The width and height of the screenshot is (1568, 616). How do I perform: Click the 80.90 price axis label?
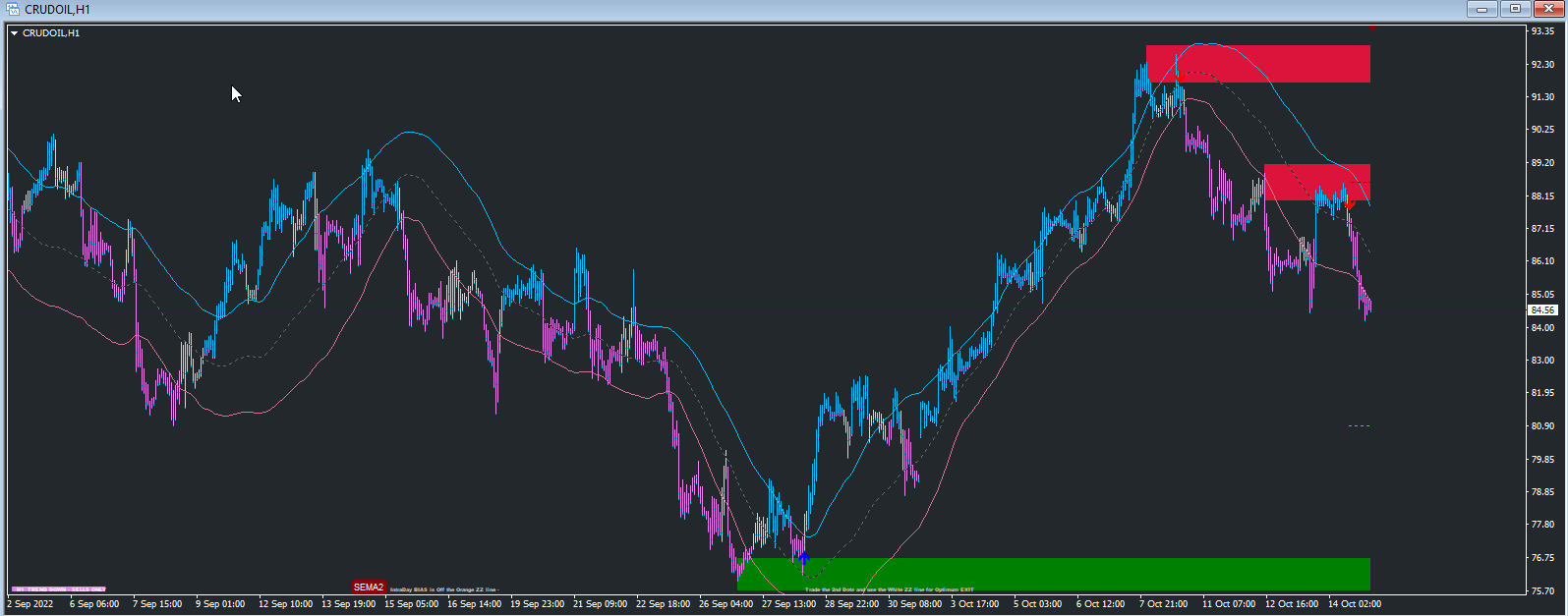(x=1542, y=426)
